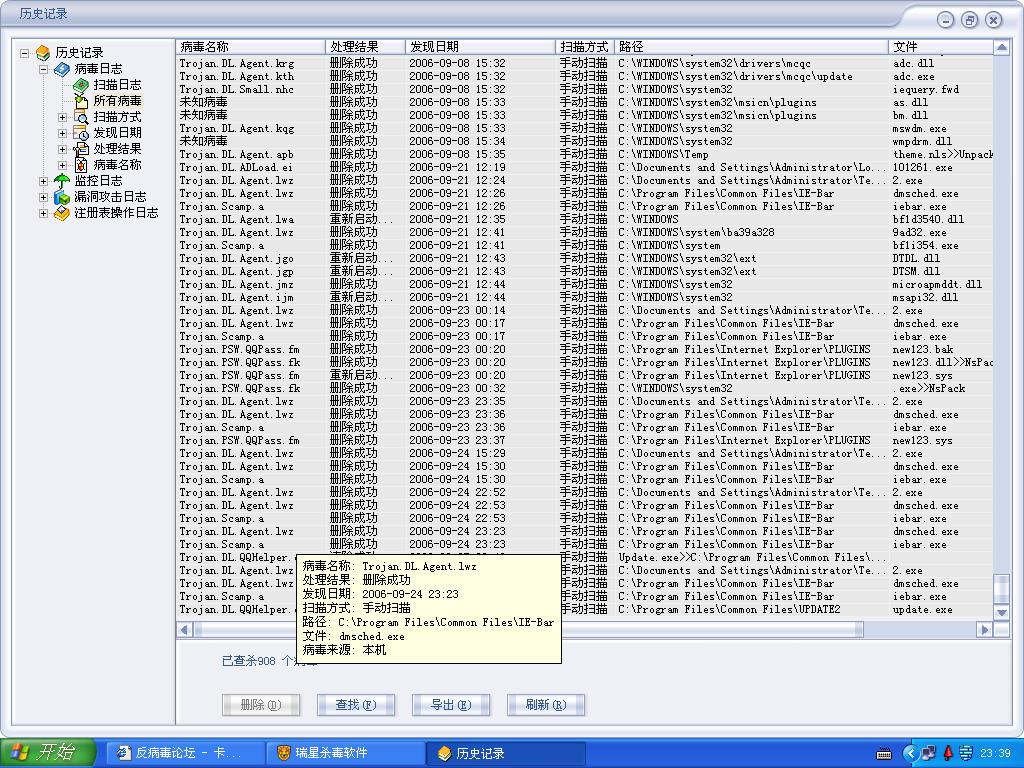Select row Trojan.DL.ADLoad.ei
This screenshot has height=768, width=1024.
584,167
